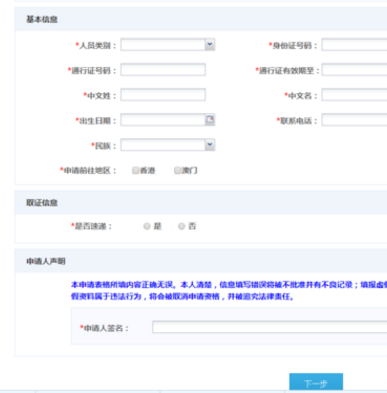Image resolution: width=387 pixels, height=393 pixels.
Task: Focus the 通行证有效期至 input field
Action: click(354, 70)
